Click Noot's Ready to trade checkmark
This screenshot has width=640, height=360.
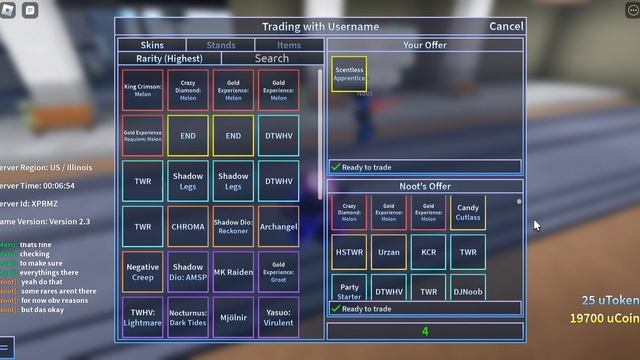(336, 309)
